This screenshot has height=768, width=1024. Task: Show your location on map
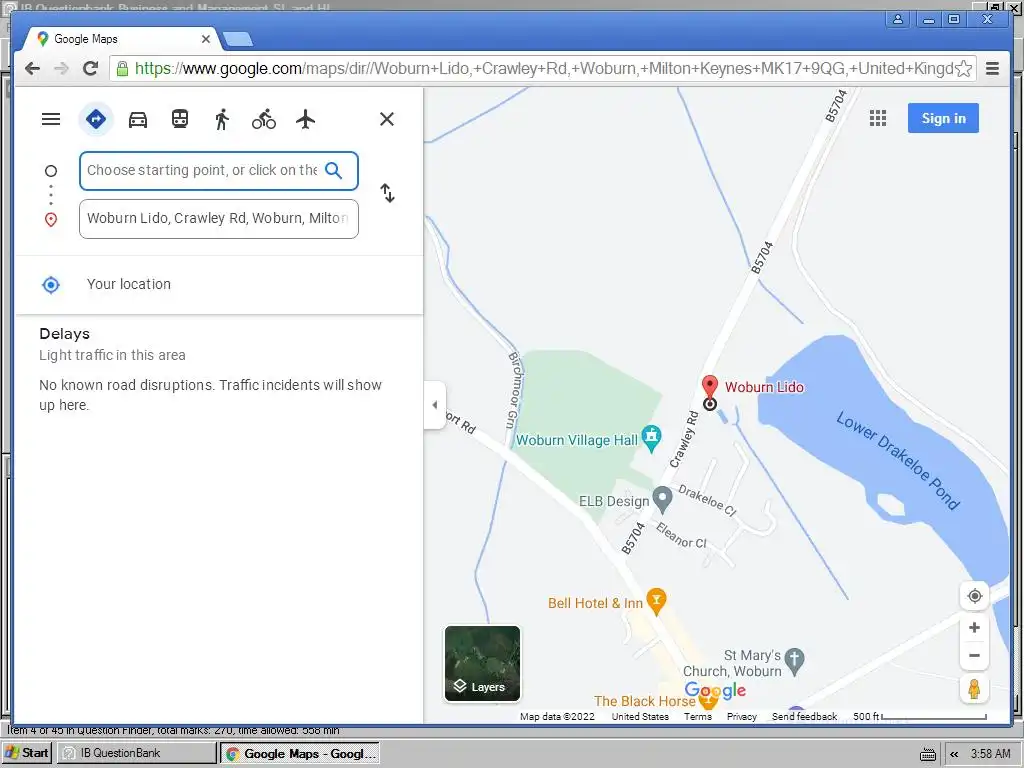coord(974,596)
